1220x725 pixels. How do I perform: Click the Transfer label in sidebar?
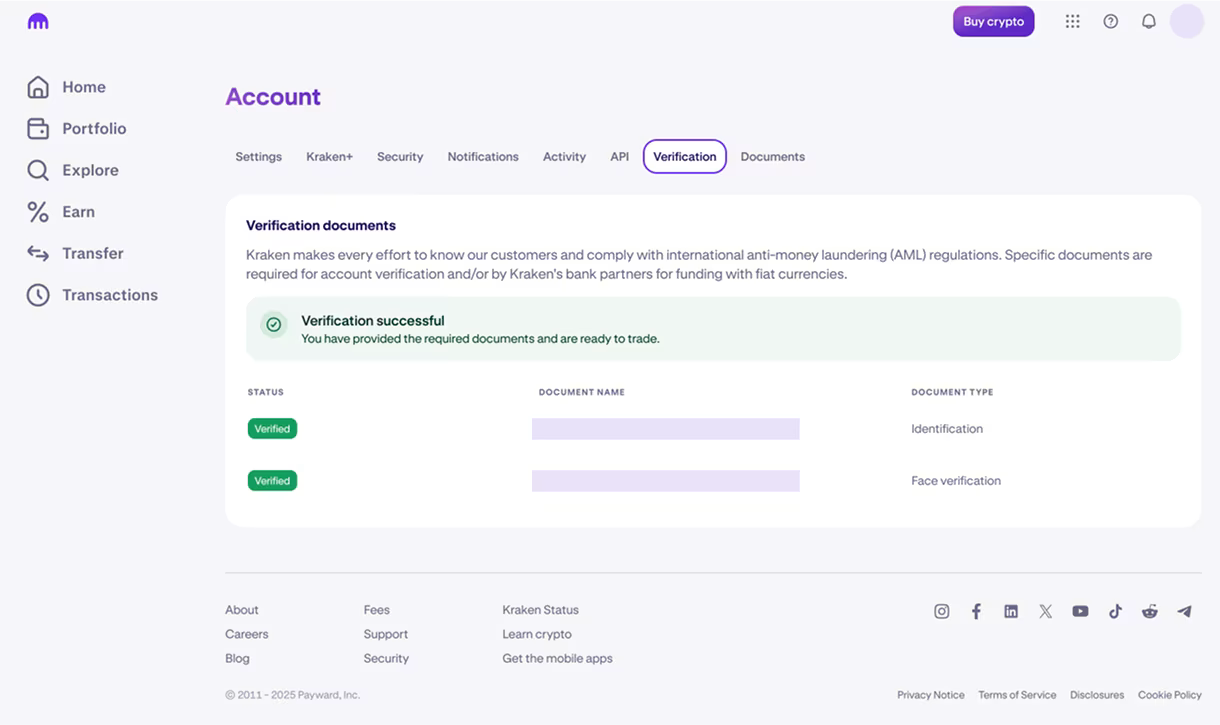click(93, 253)
